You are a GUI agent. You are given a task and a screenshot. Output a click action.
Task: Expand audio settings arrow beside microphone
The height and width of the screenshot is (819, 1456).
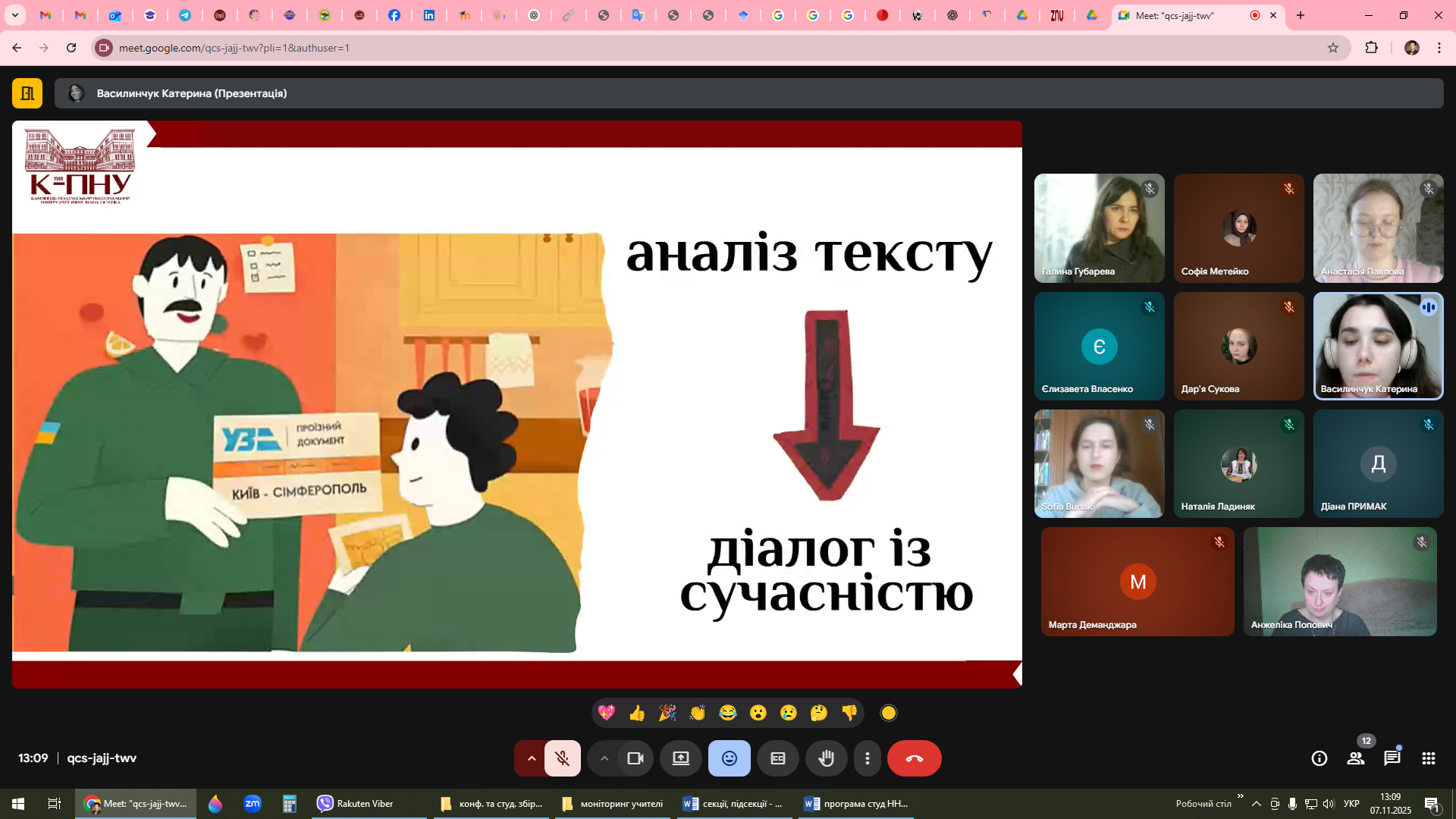(x=532, y=758)
